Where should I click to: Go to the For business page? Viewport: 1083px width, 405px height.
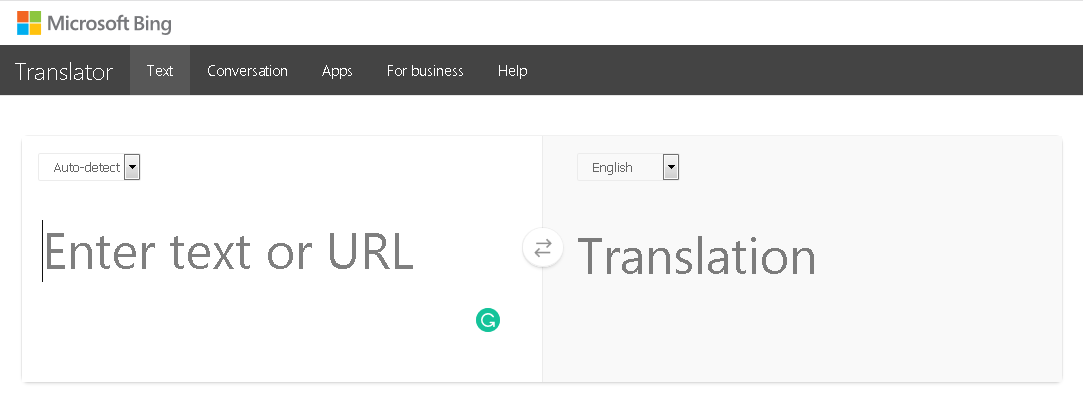[x=425, y=70]
